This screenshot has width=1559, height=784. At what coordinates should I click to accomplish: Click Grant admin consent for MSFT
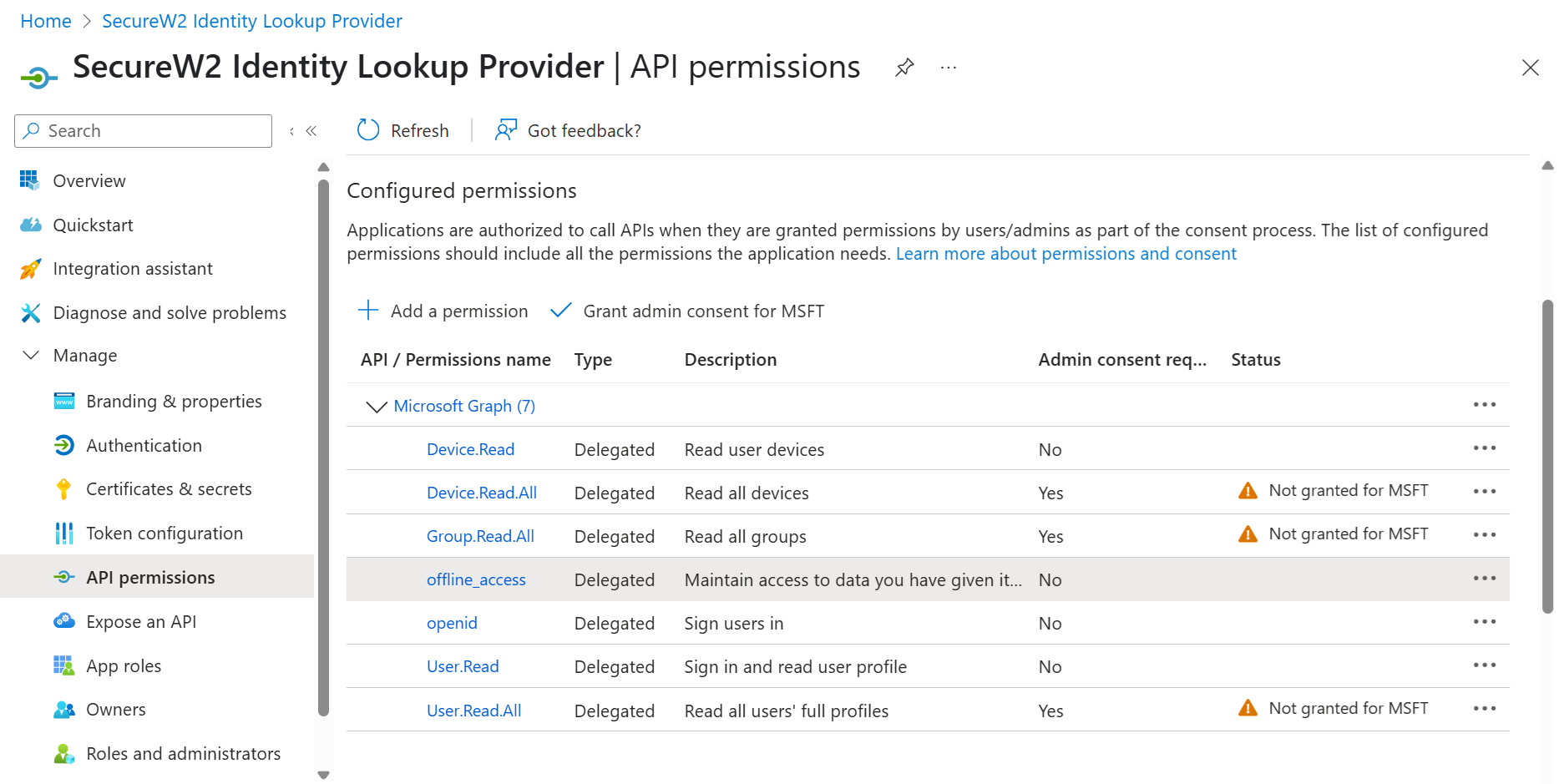coord(703,311)
